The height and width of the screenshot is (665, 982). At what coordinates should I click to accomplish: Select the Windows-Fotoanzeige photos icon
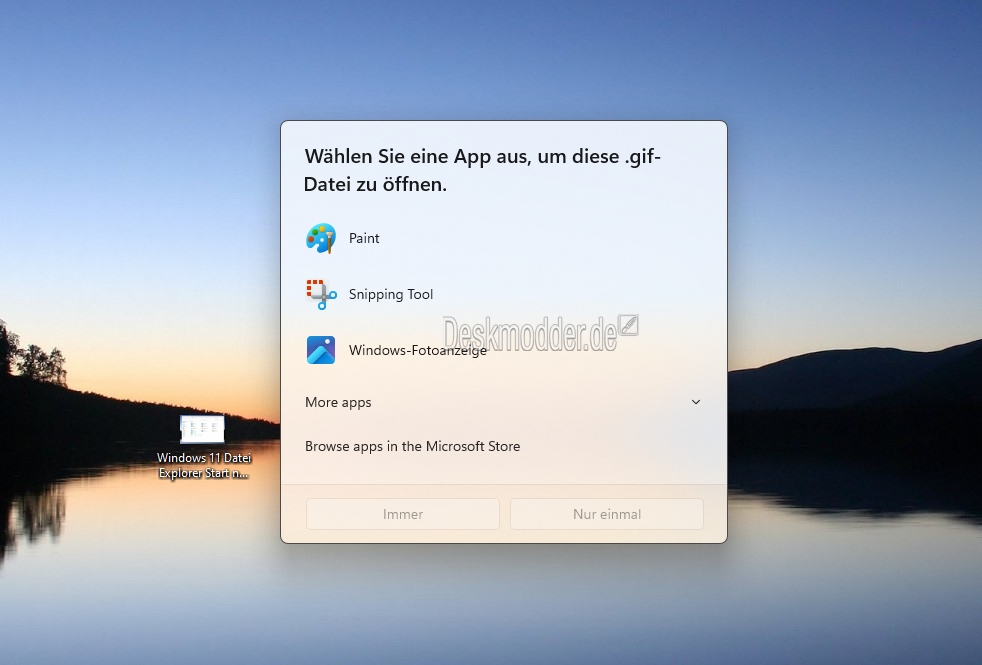(321, 350)
